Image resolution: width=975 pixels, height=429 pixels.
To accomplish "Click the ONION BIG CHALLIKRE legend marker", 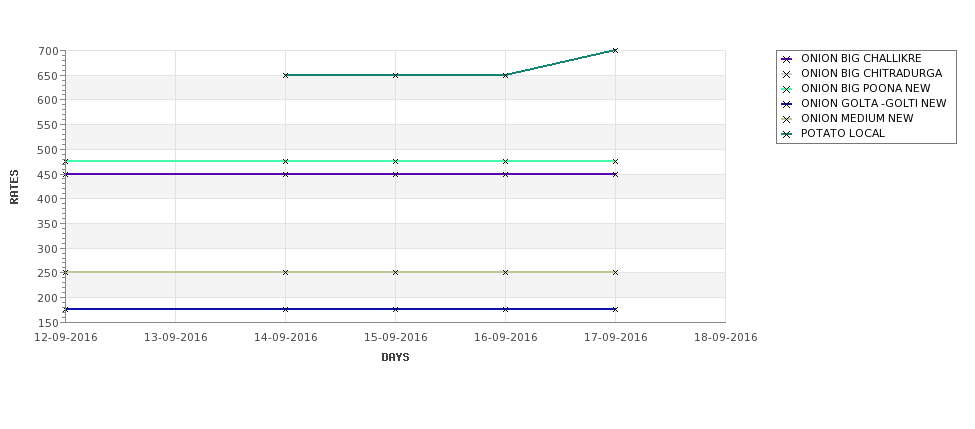I will [x=787, y=59].
